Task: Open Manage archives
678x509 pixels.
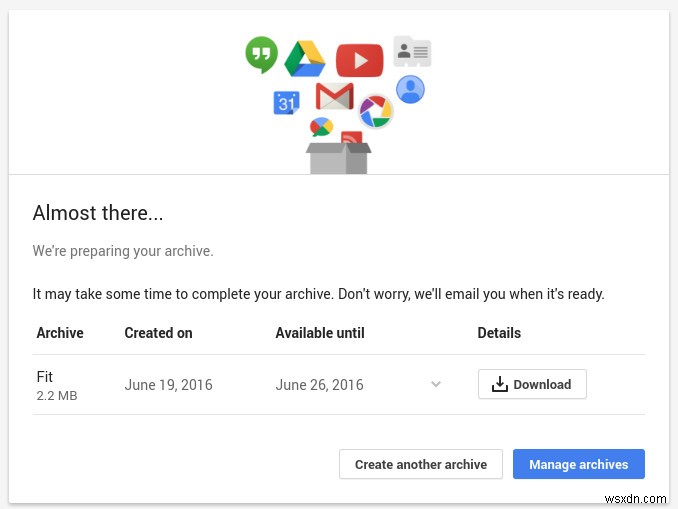Action: (579, 464)
